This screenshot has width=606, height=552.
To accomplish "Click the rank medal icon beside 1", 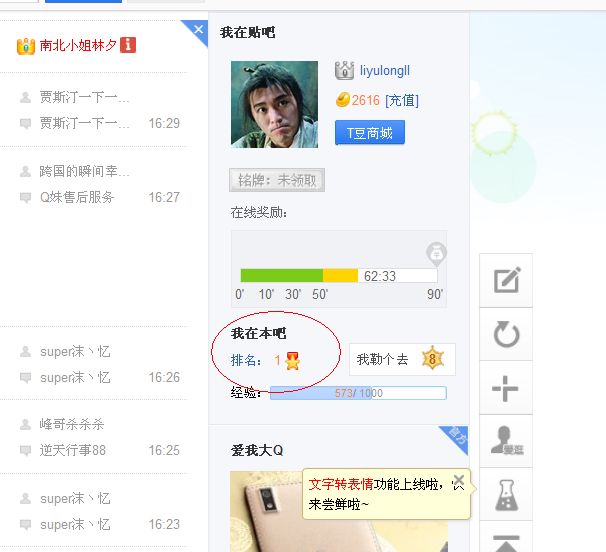I will coord(292,361).
